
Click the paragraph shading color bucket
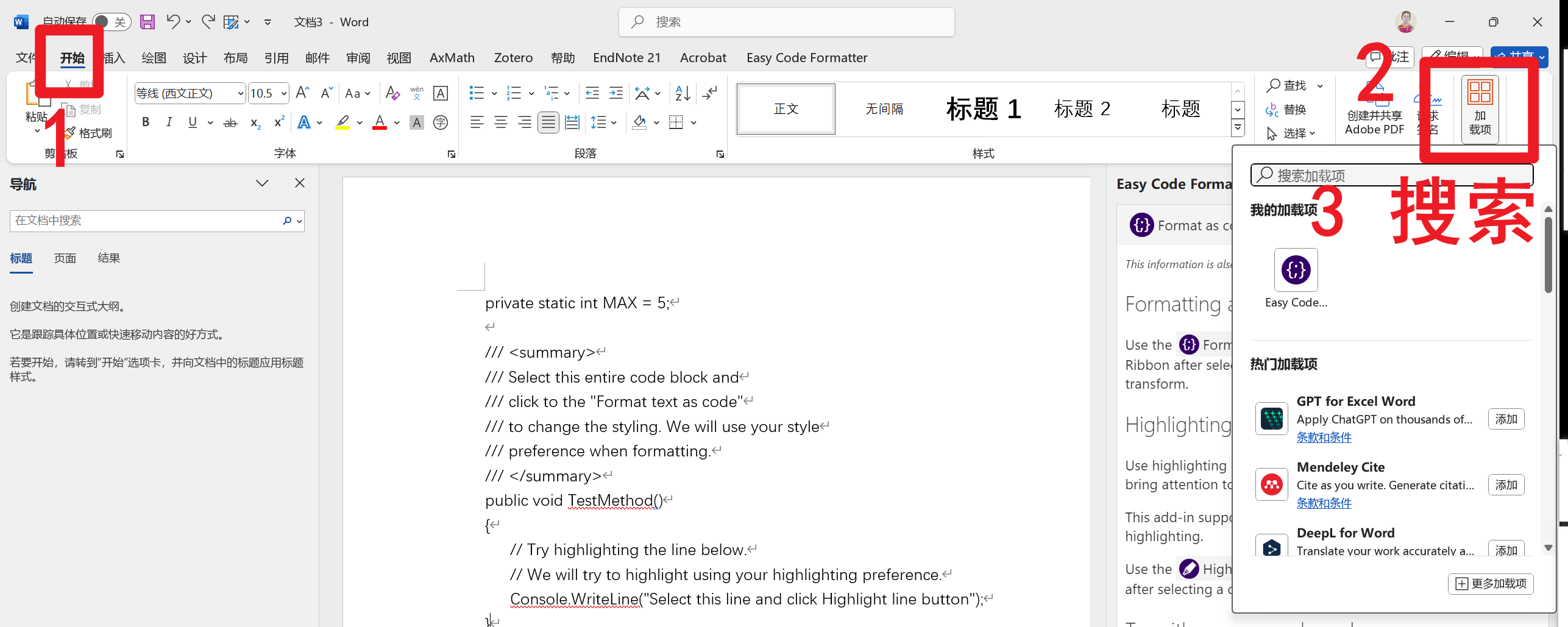click(x=639, y=122)
